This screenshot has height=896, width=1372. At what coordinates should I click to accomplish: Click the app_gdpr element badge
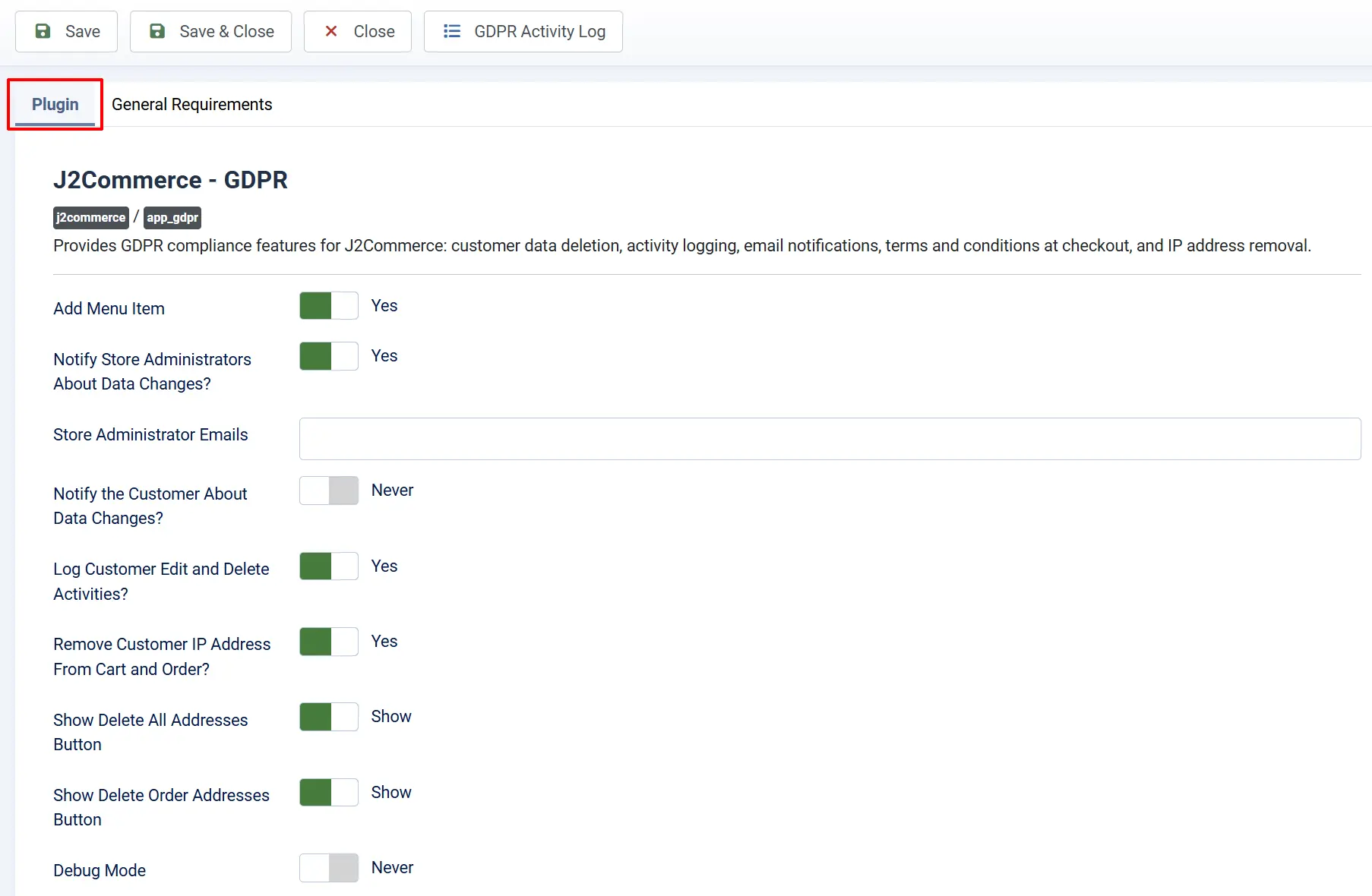pos(172,218)
